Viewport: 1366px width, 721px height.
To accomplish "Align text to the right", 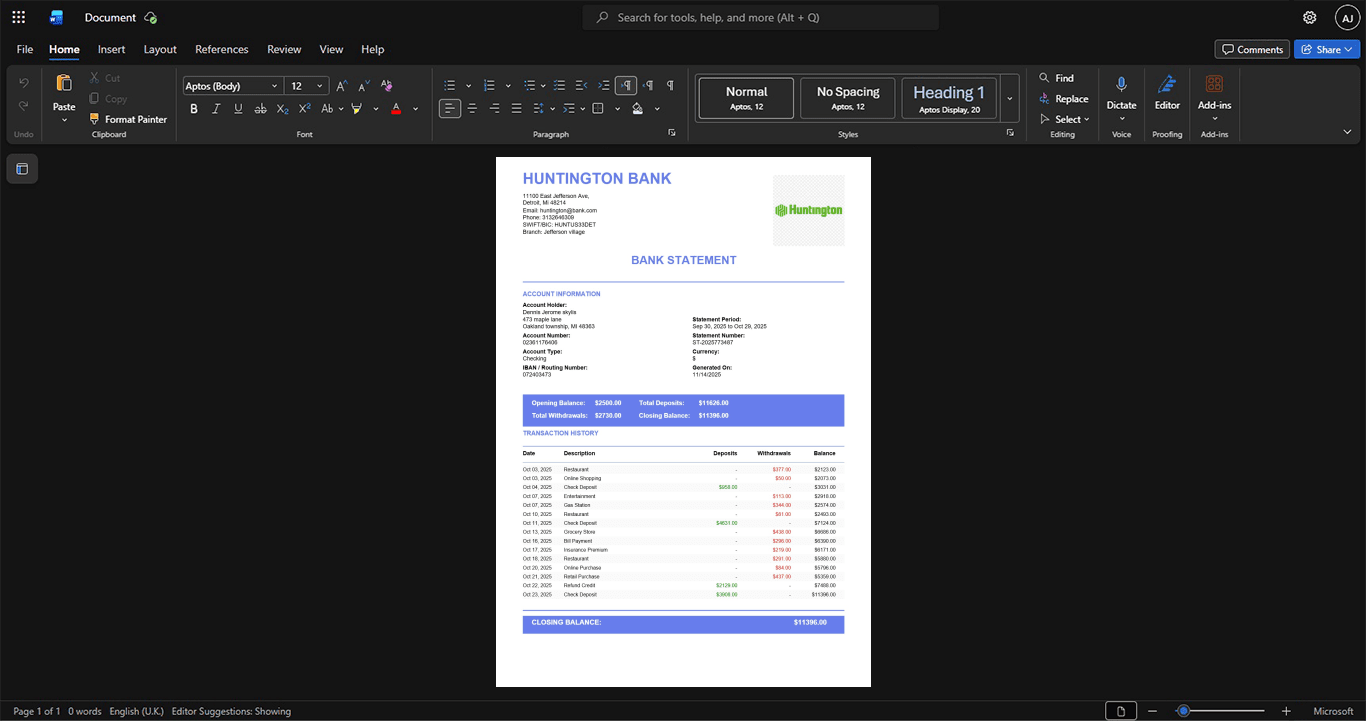I will click(494, 108).
